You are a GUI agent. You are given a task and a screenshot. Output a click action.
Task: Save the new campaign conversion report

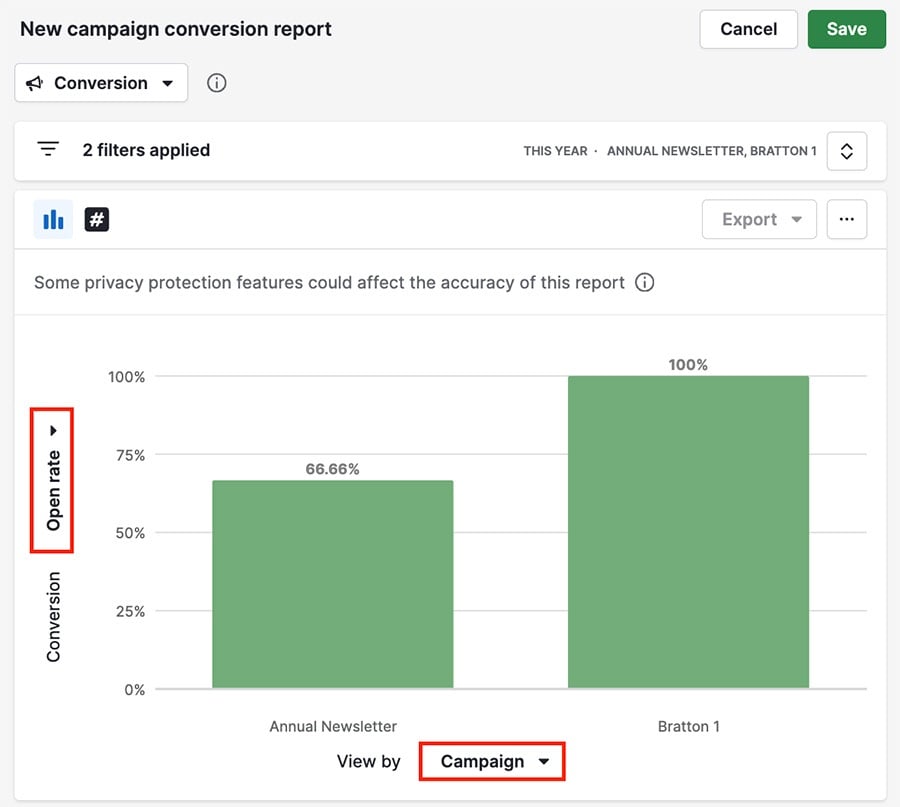tap(846, 29)
